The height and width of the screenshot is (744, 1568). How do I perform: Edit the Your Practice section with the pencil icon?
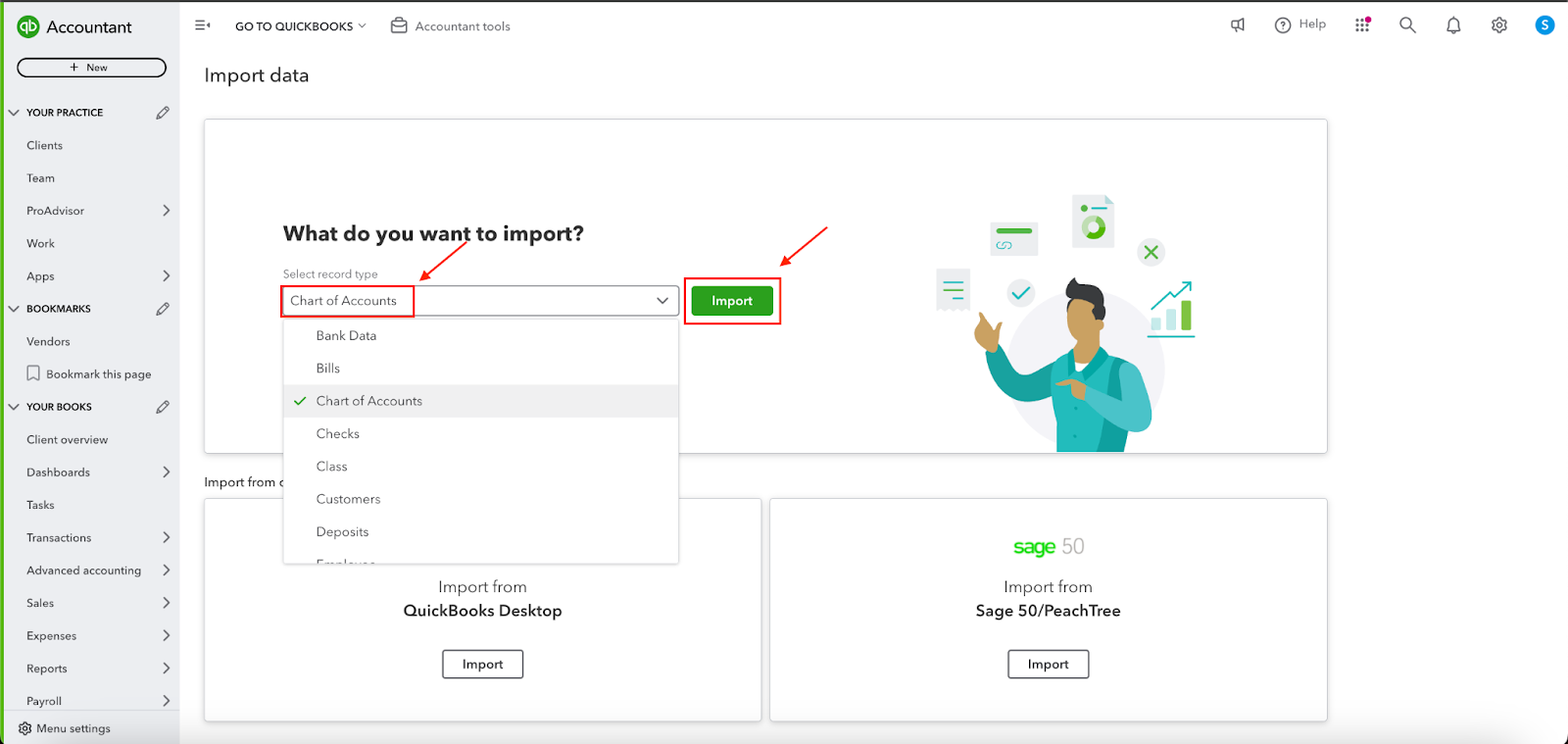pos(163,113)
